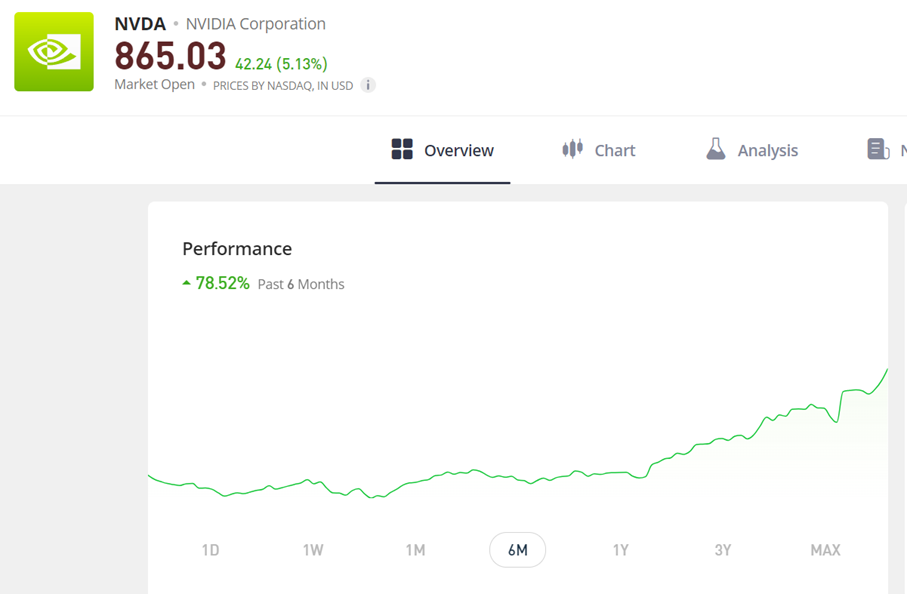Select the MAX performance range
The height and width of the screenshot is (594, 907).
pyautogui.click(x=825, y=550)
